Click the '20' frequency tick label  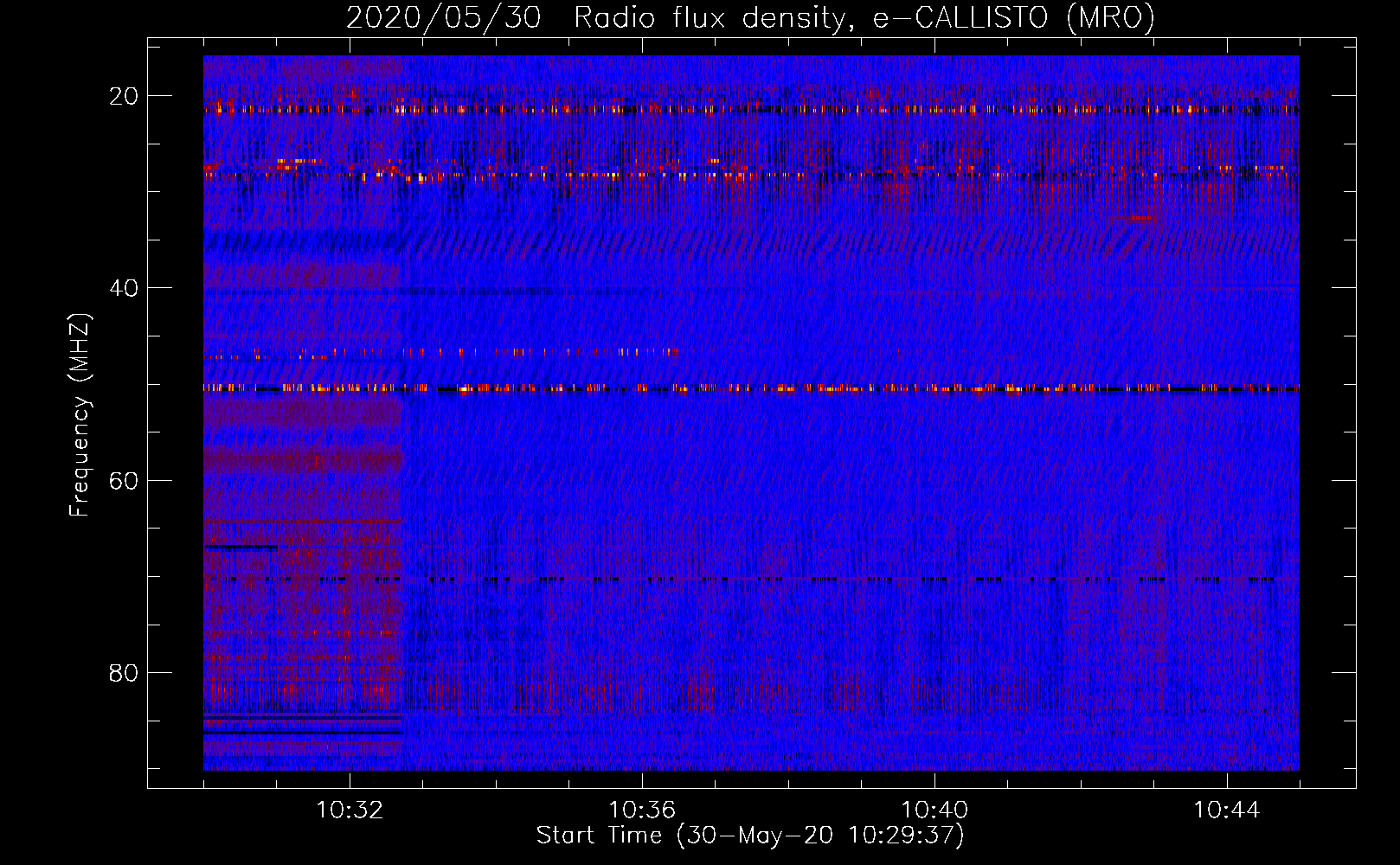point(124,96)
